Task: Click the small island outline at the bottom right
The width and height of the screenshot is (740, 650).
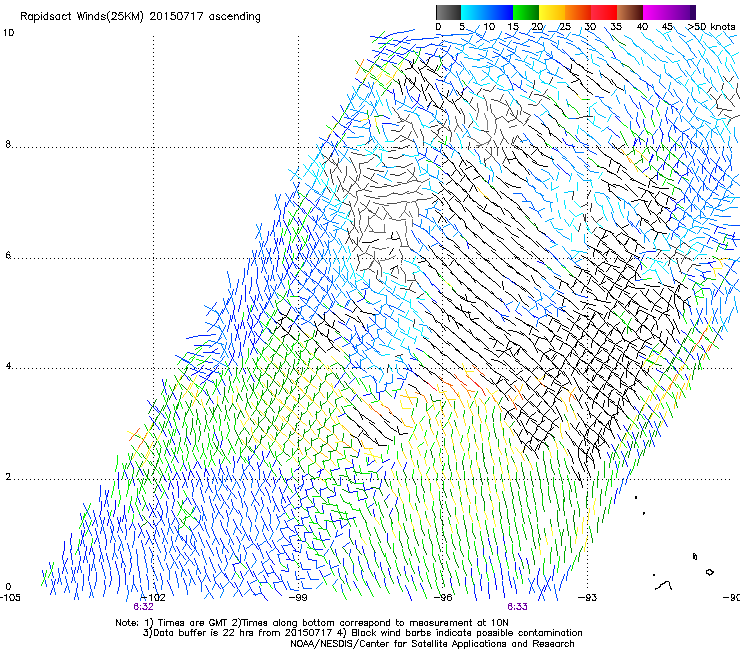Action: 709,572
